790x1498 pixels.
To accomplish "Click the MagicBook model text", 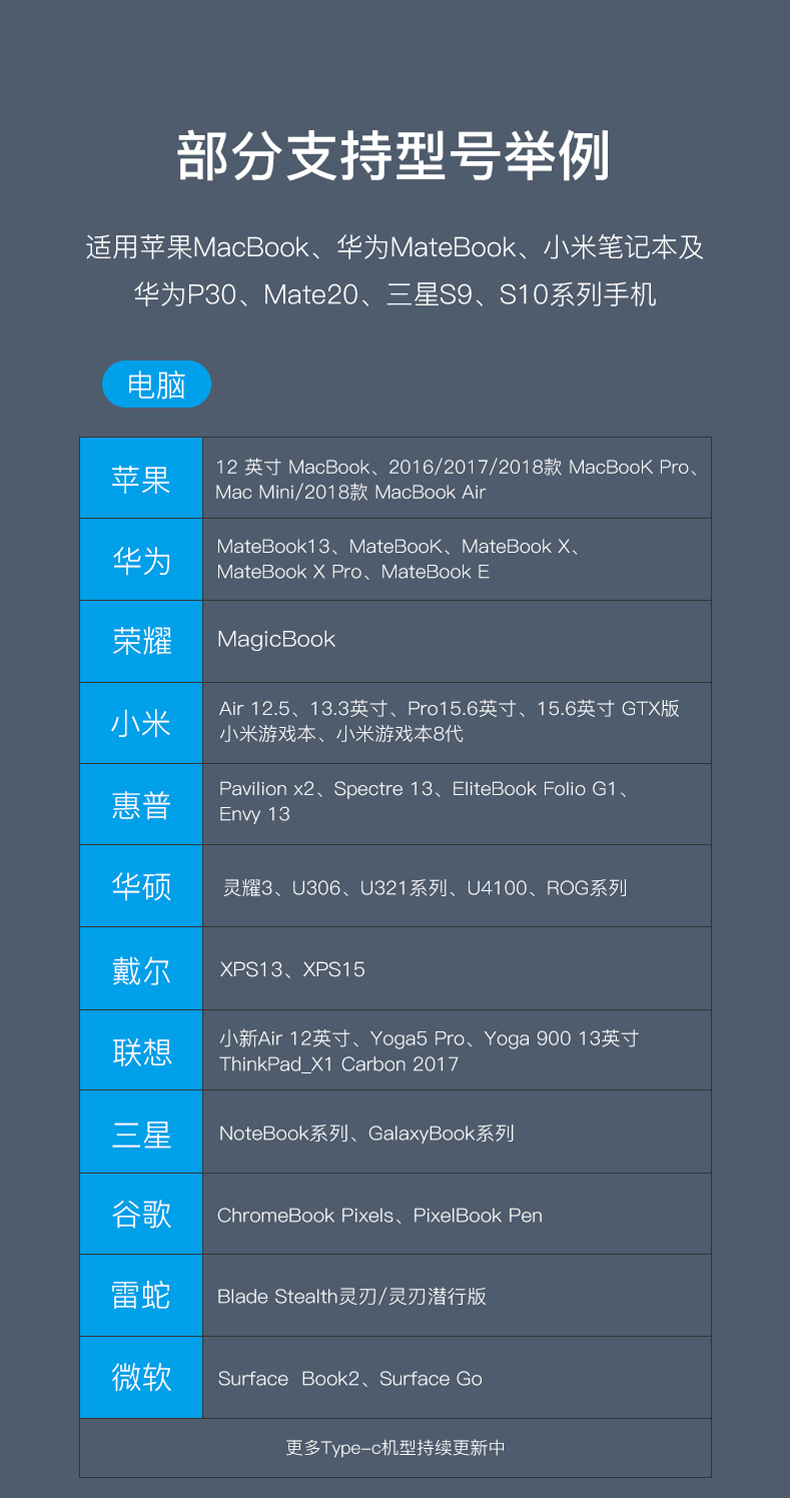I will click(276, 640).
